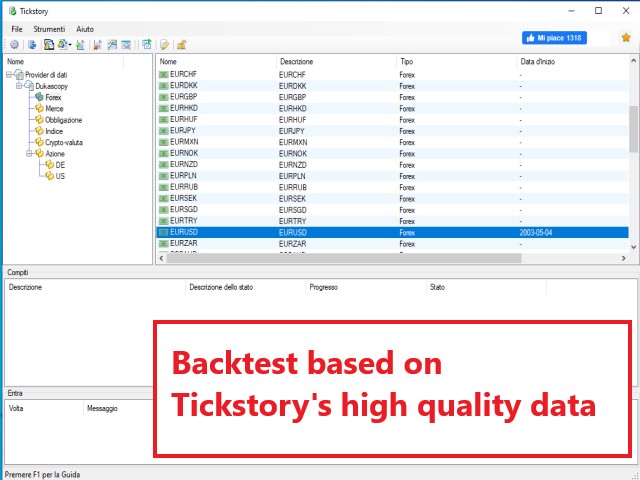Select Obbligazione in the provider tree
The height and width of the screenshot is (480, 640).
click(63, 120)
